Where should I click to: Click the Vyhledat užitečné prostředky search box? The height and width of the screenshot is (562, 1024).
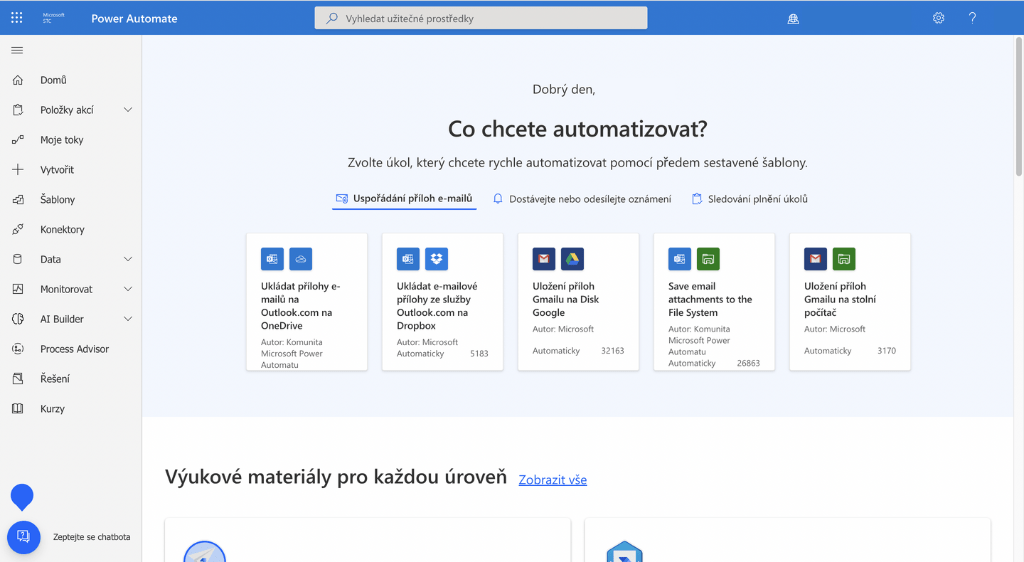coord(481,18)
